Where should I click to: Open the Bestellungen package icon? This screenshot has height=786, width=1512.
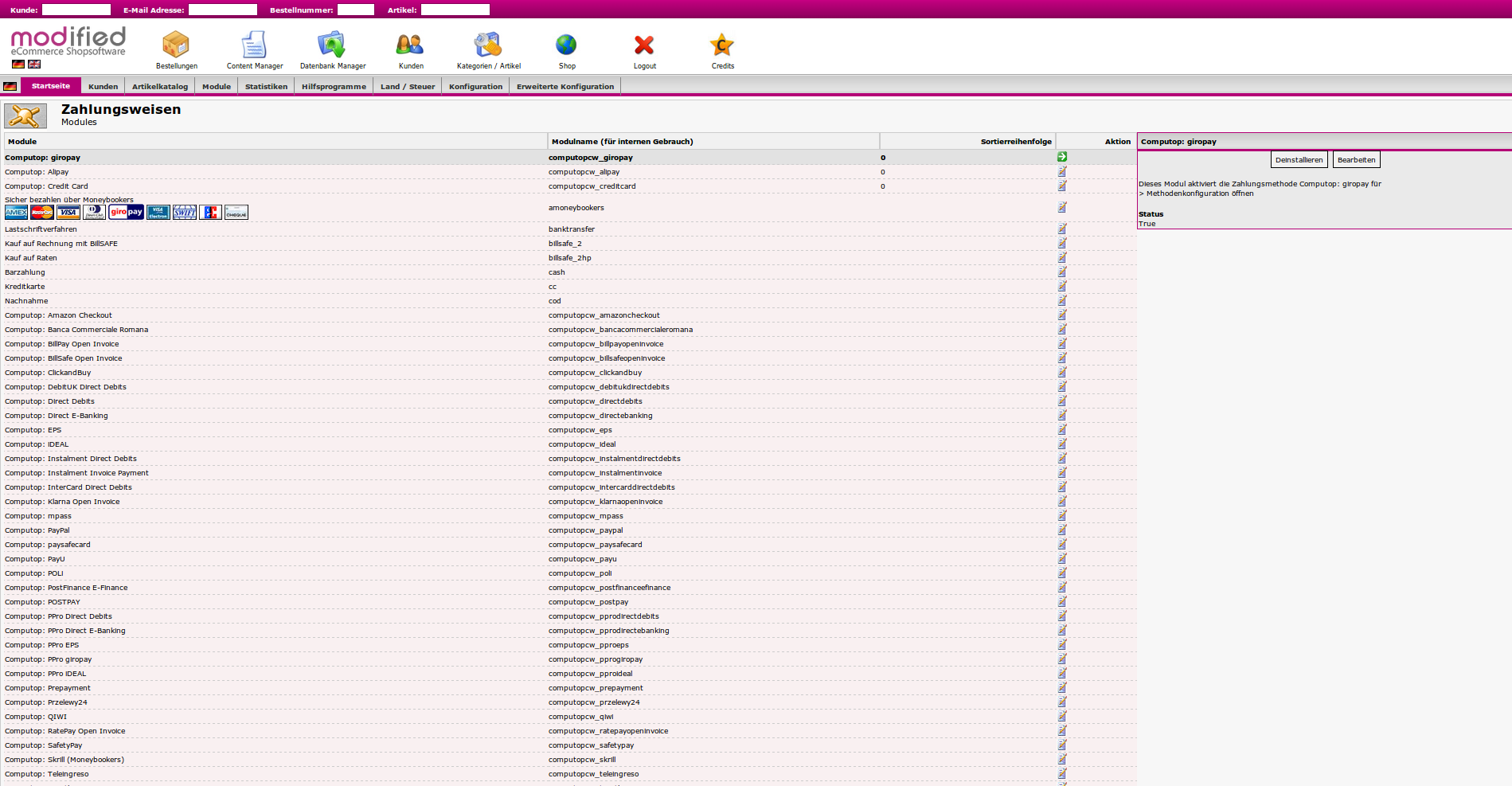click(x=176, y=45)
